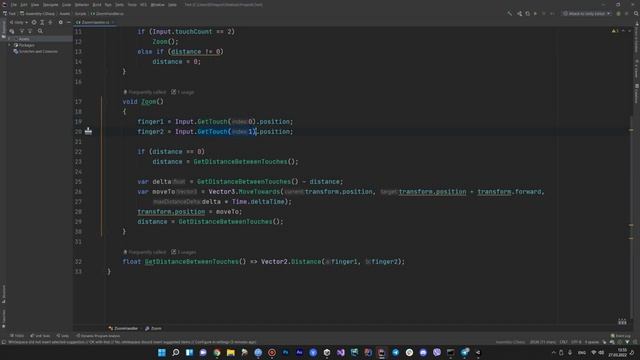Image resolution: width=640 pixels, height=360 pixels.
Task: Click Assembly-CSharp project context in status bar
Action: click(511, 342)
